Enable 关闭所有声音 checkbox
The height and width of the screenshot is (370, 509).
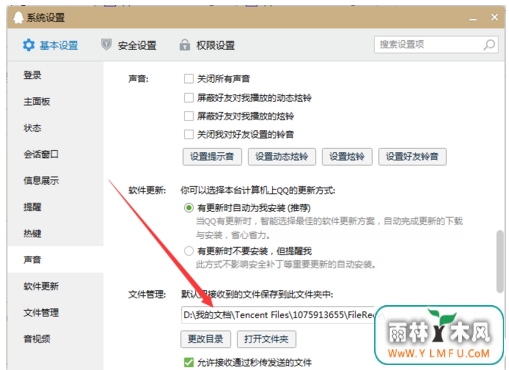click(189, 79)
